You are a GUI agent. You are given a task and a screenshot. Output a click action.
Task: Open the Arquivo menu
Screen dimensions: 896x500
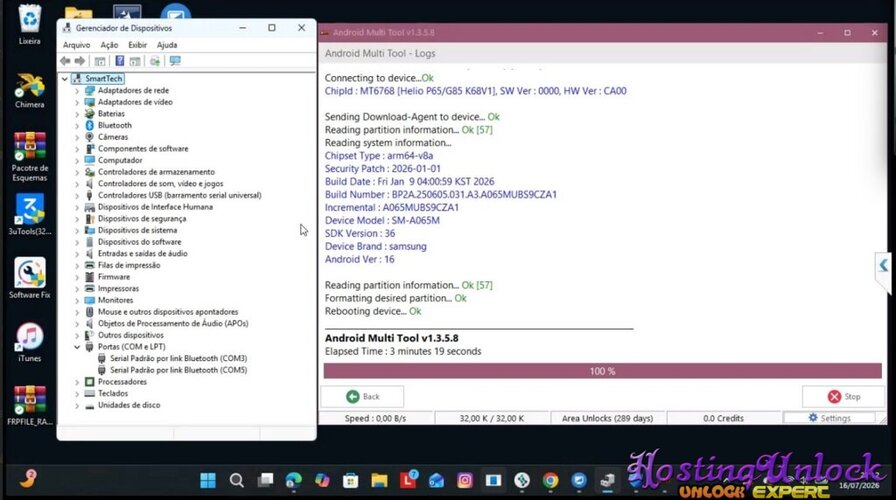pos(77,45)
